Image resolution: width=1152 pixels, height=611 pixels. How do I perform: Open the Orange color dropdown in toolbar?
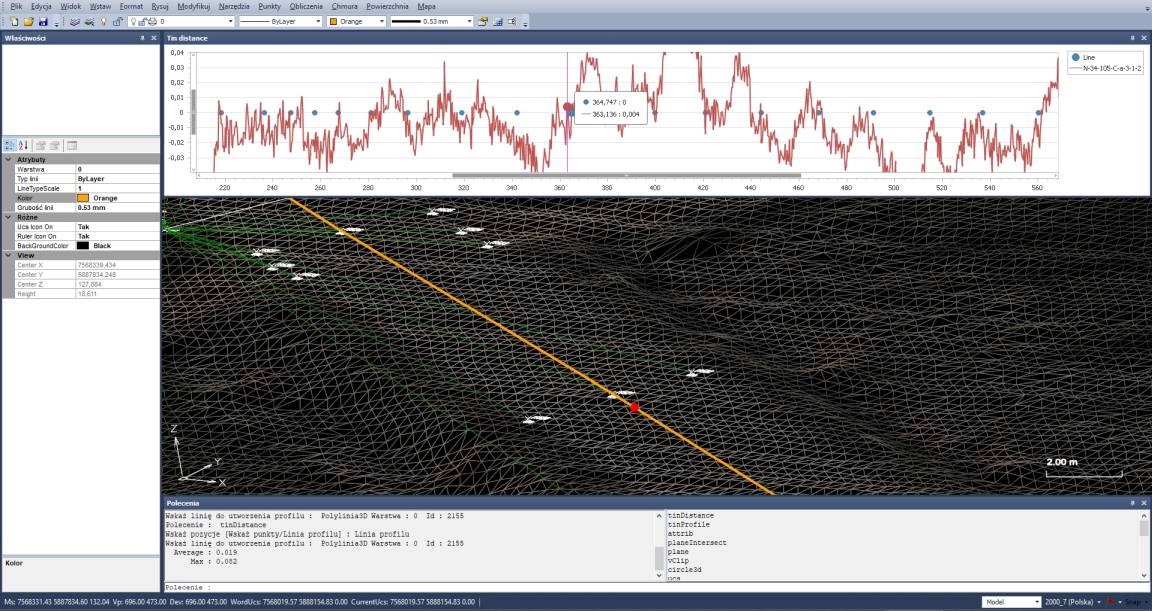click(x=381, y=21)
